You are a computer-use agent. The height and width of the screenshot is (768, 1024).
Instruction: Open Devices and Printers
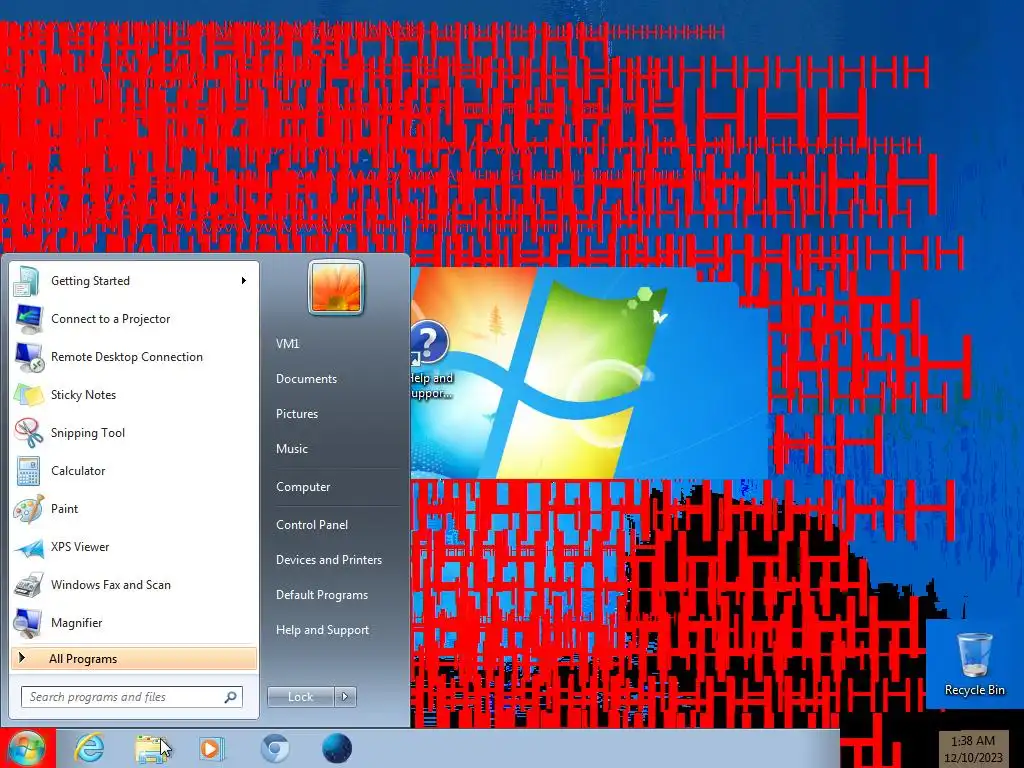click(x=329, y=560)
